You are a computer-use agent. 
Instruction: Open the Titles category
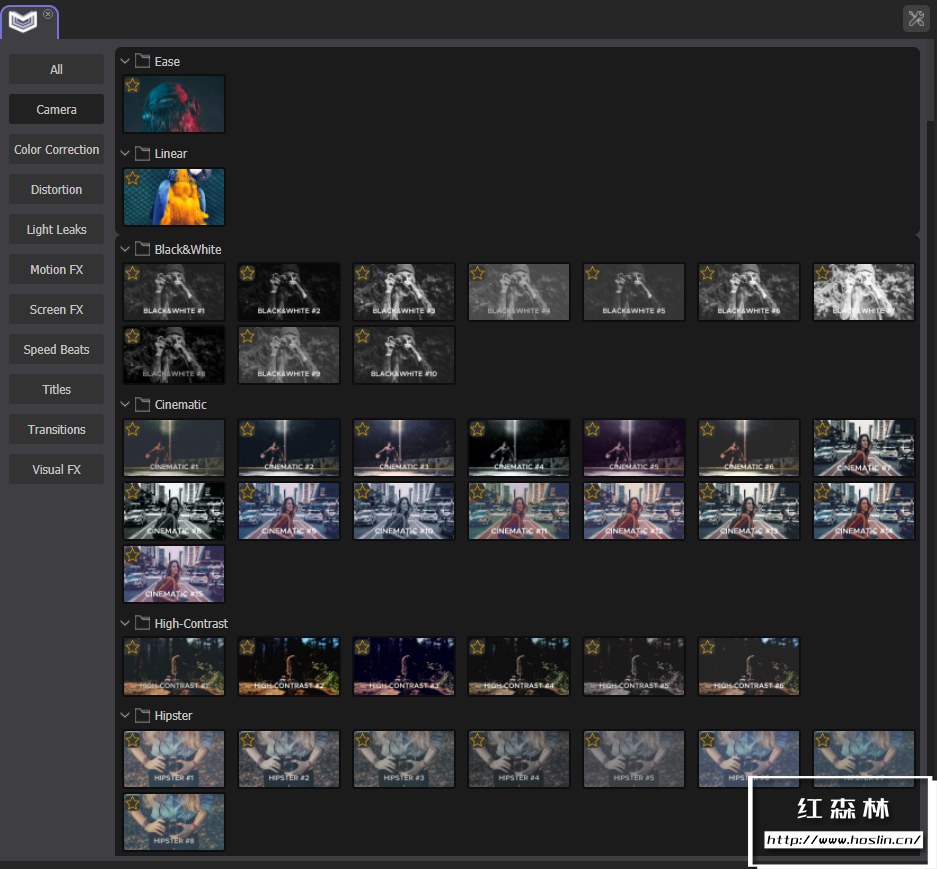(x=56, y=390)
